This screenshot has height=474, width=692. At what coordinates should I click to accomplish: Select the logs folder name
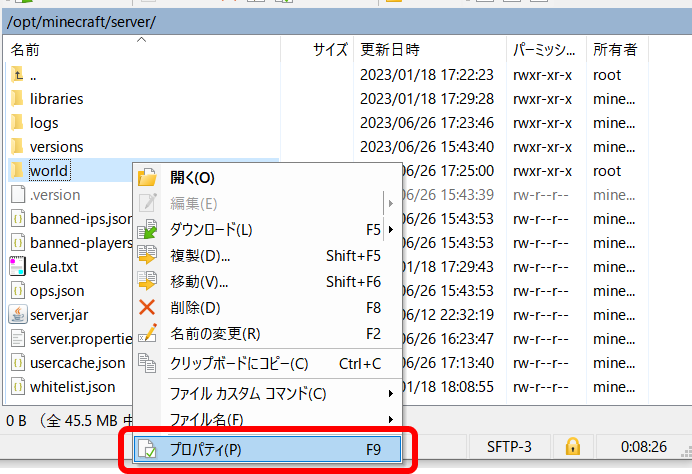click(x=44, y=123)
